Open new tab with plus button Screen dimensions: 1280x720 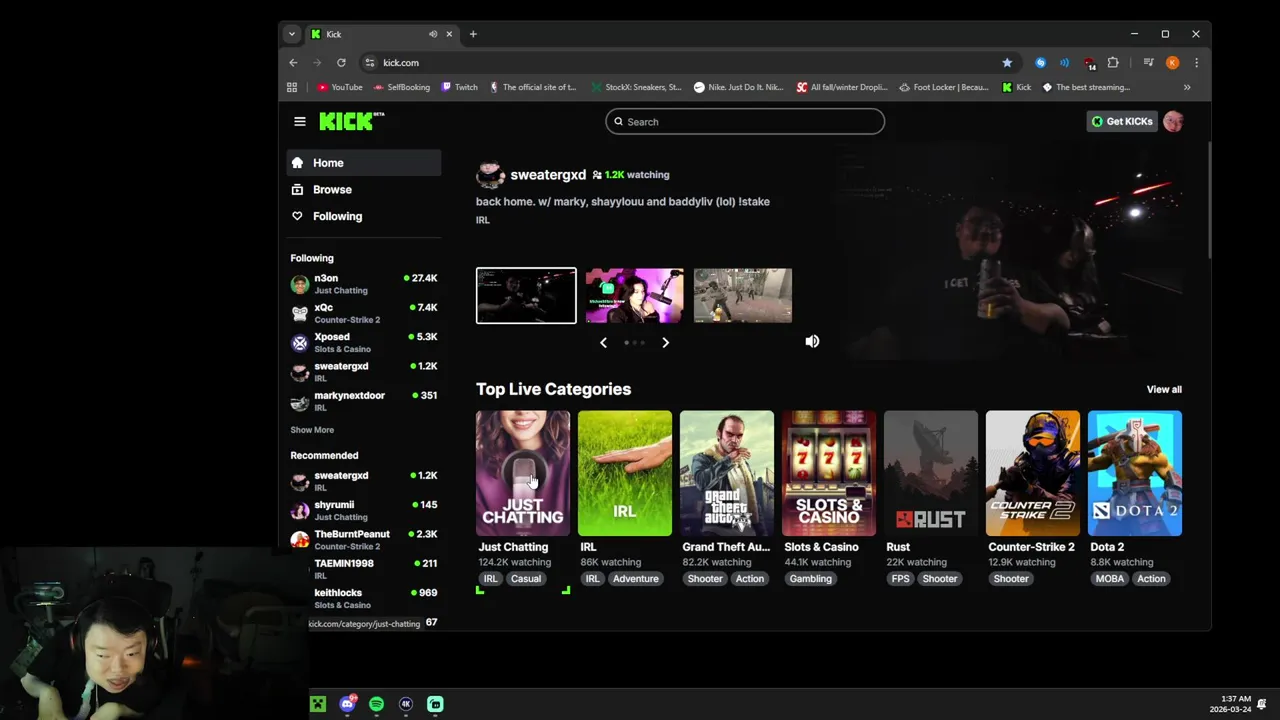(x=473, y=34)
